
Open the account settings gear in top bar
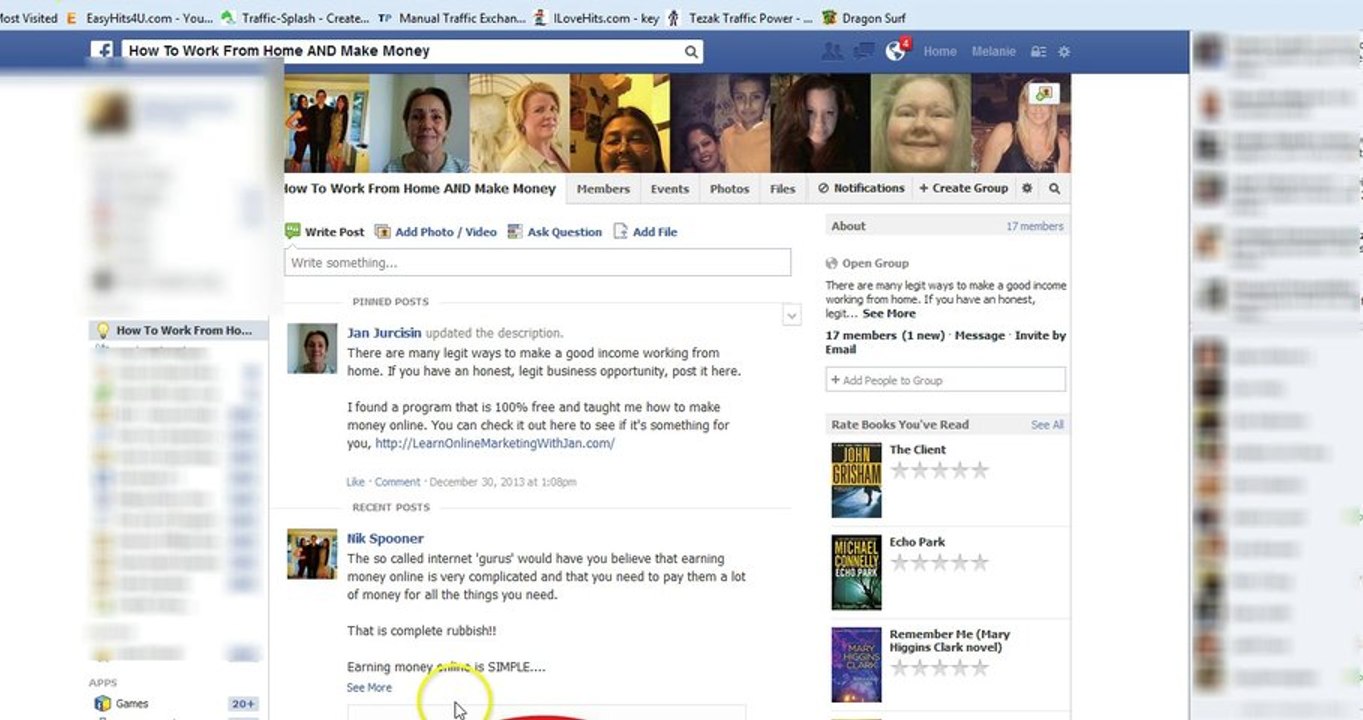click(x=1064, y=52)
